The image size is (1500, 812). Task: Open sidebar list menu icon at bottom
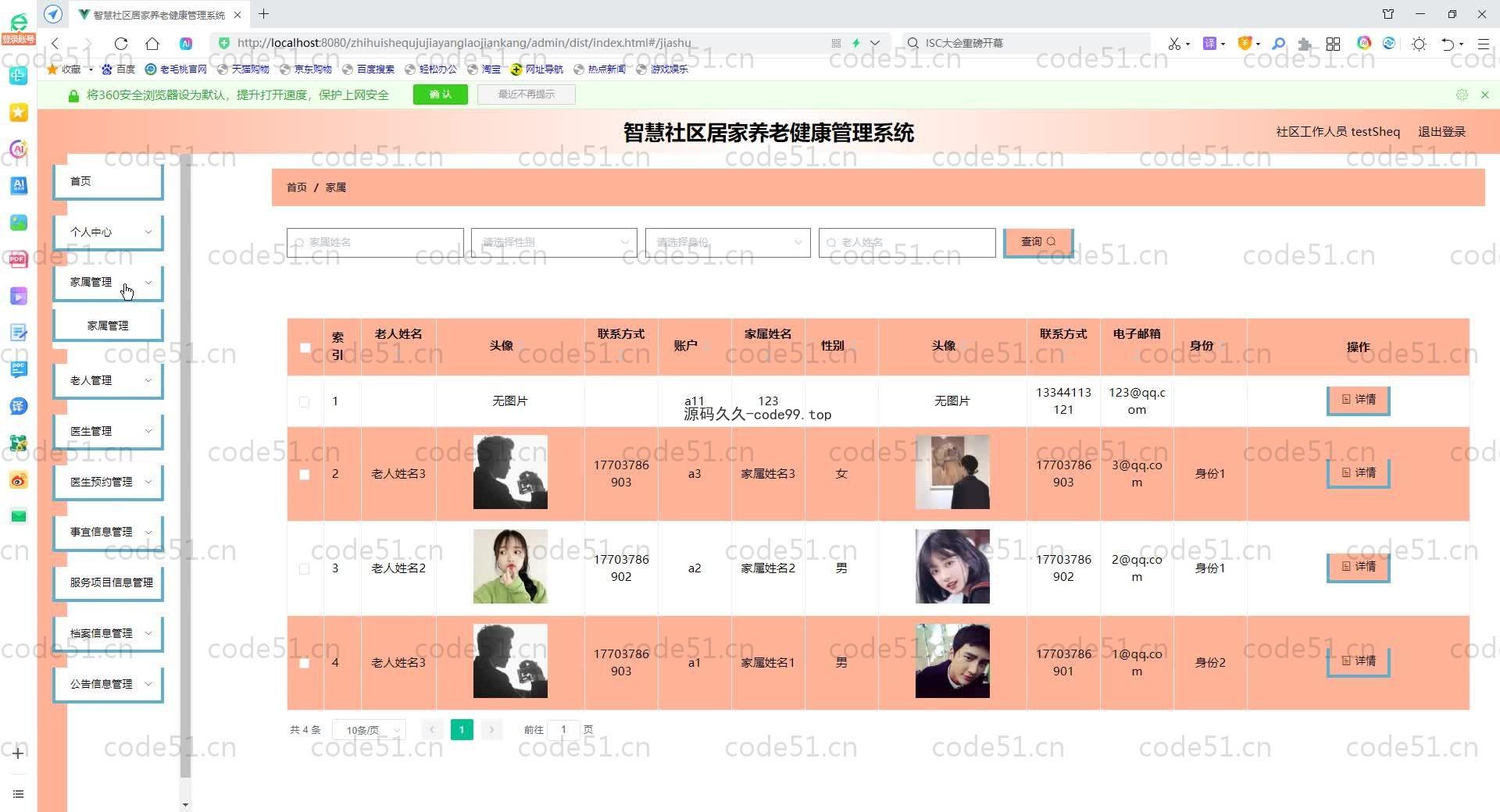pos(19,794)
